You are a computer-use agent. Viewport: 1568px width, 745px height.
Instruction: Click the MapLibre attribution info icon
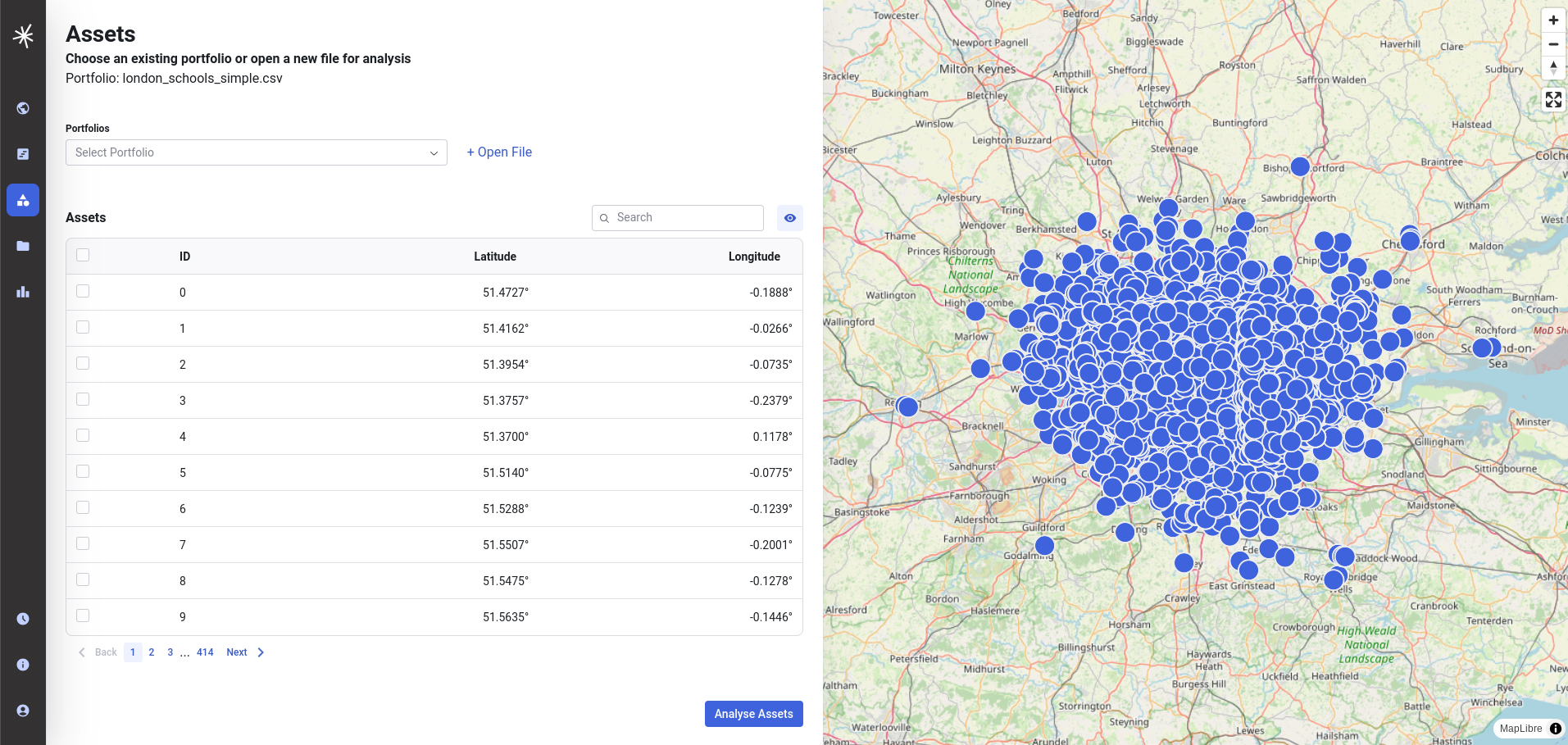click(1556, 729)
